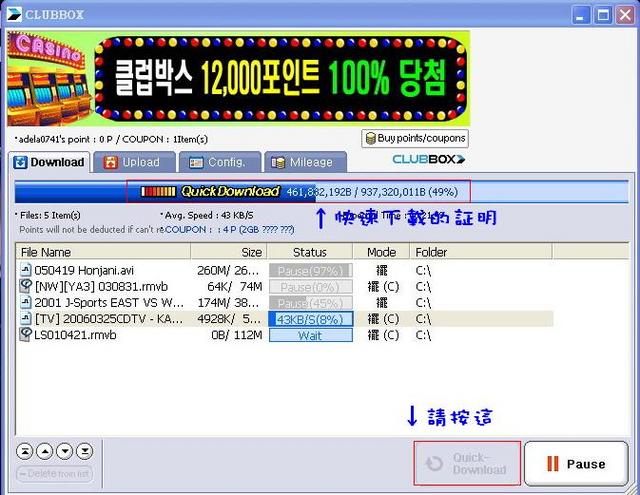Open the Config. tab
640x495 pixels.
point(220,162)
